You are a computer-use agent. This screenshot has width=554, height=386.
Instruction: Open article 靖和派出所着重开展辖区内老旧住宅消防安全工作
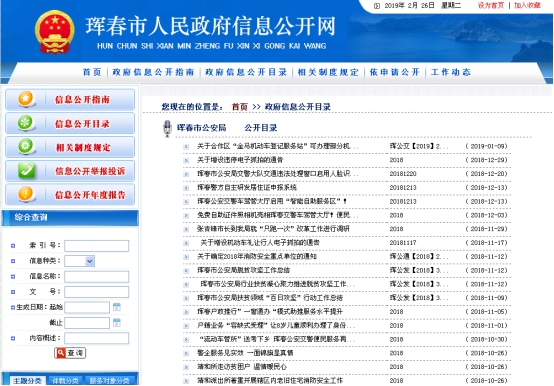(270, 381)
